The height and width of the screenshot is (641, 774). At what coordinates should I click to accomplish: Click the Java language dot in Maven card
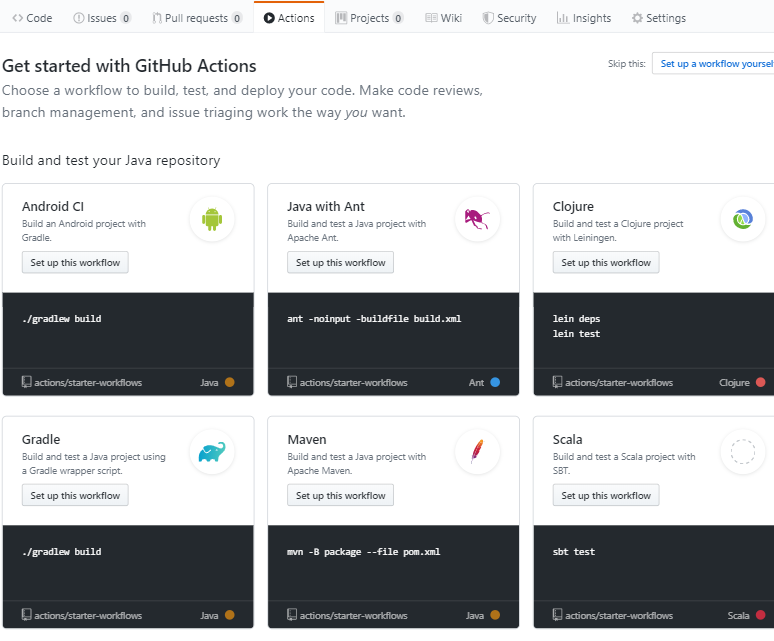click(495, 615)
